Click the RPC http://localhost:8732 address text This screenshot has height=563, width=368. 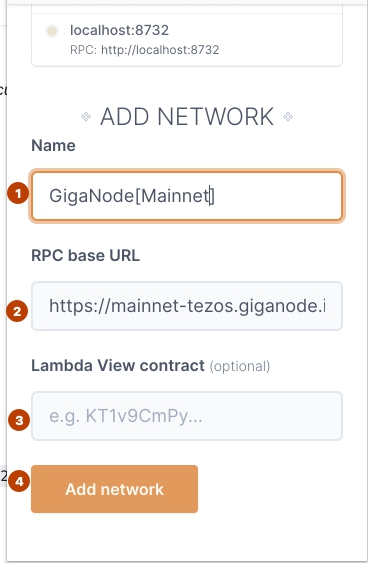[x=144, y=50]
